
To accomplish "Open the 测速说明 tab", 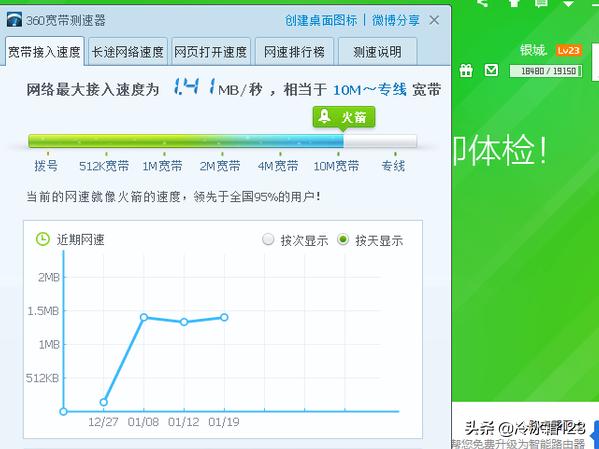I will pos(377,52).
